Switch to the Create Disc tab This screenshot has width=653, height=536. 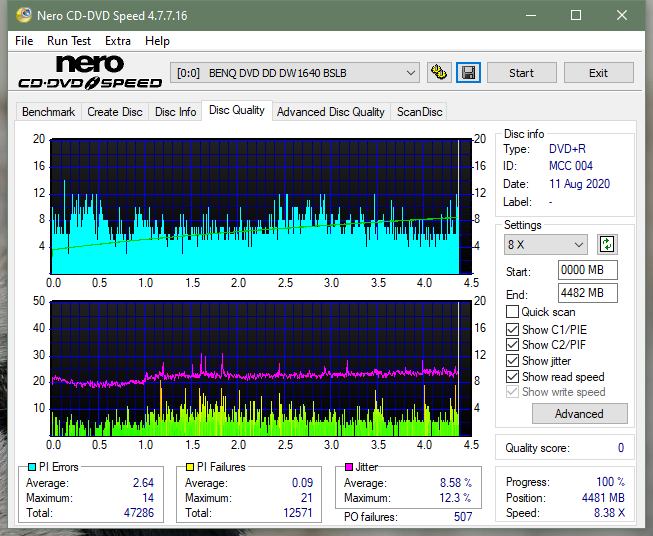(x=115, y=112)
